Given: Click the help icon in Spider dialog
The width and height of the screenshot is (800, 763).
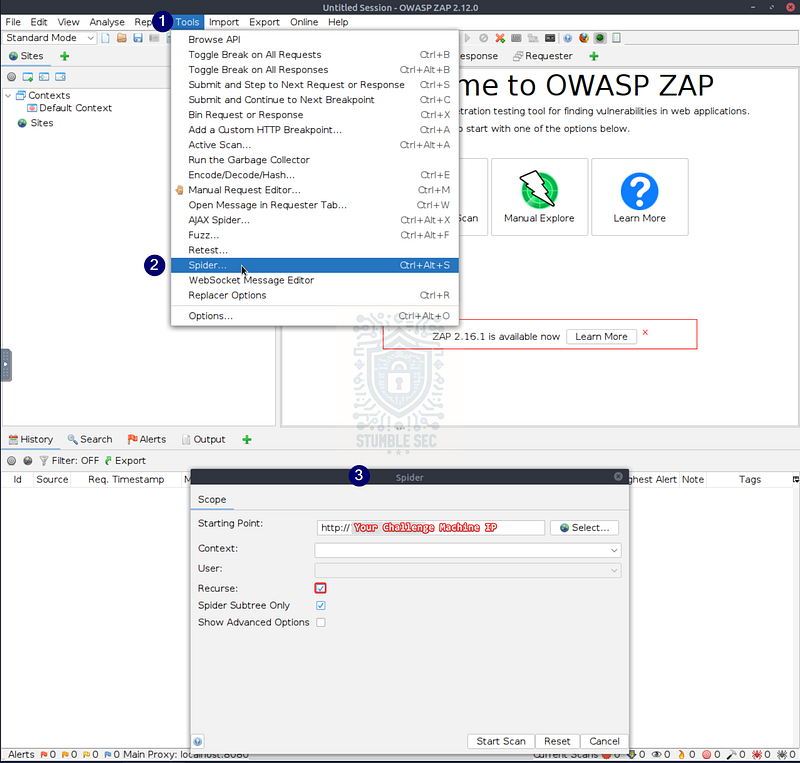Looking at the screenshot, I should tap(198, 742).
